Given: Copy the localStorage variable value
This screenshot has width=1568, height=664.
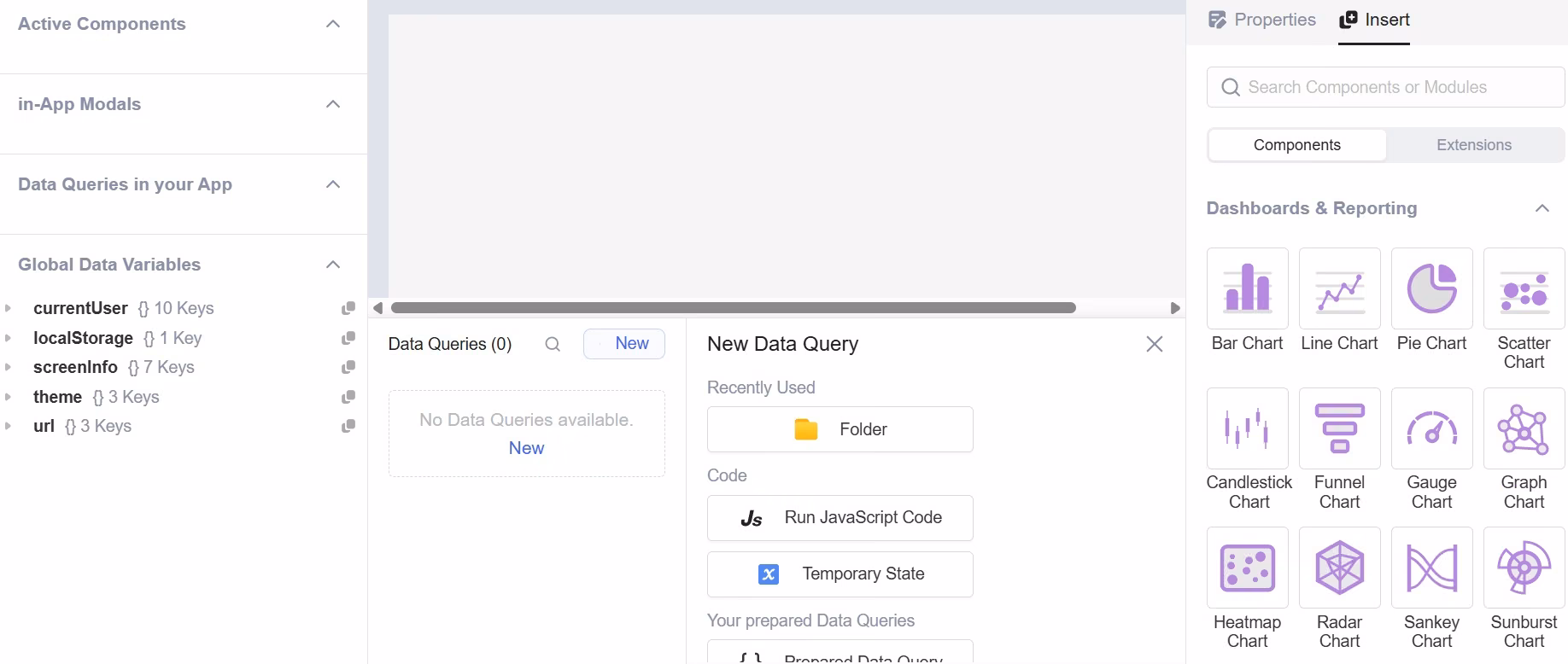Looking at the screenshot, I should click(x=348, y=338).
